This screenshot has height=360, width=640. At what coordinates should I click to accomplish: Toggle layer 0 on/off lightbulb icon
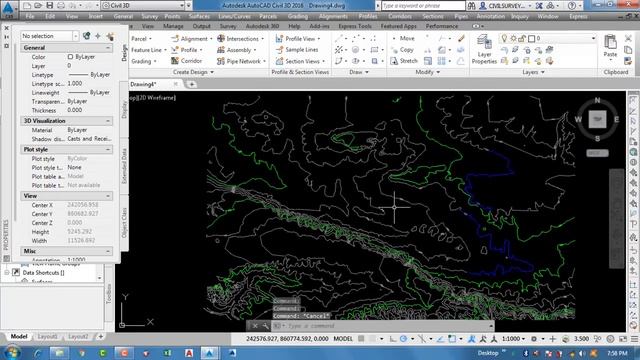[504, 38]
